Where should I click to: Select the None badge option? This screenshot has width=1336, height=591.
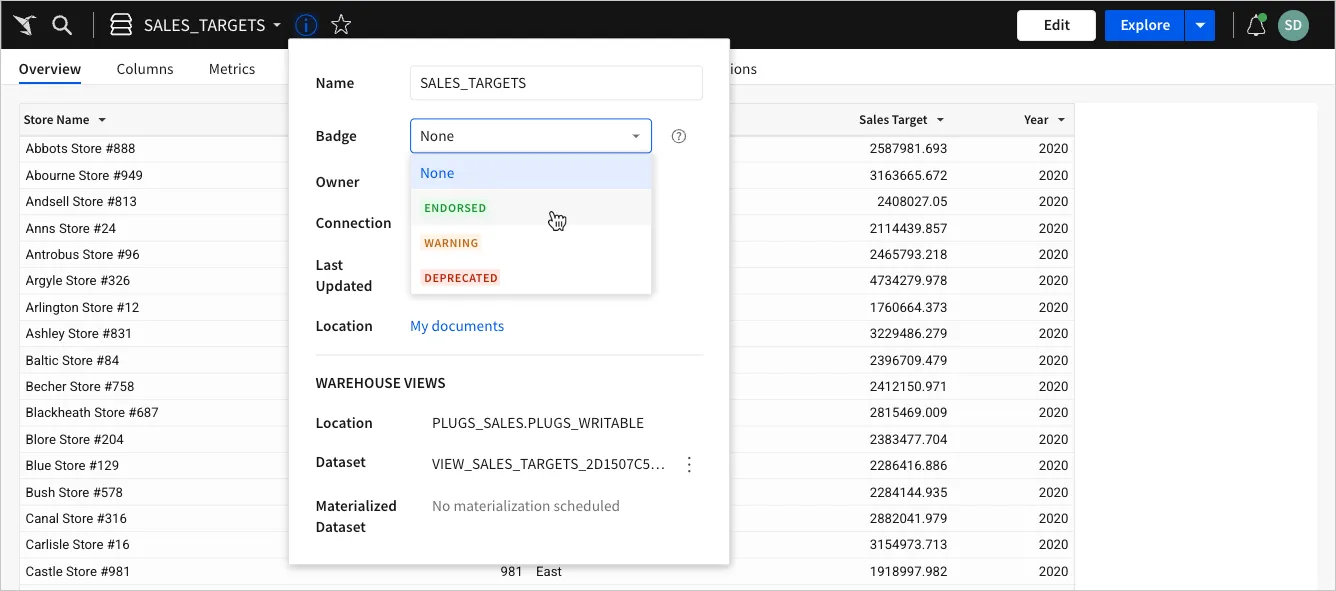click(531, 173)
